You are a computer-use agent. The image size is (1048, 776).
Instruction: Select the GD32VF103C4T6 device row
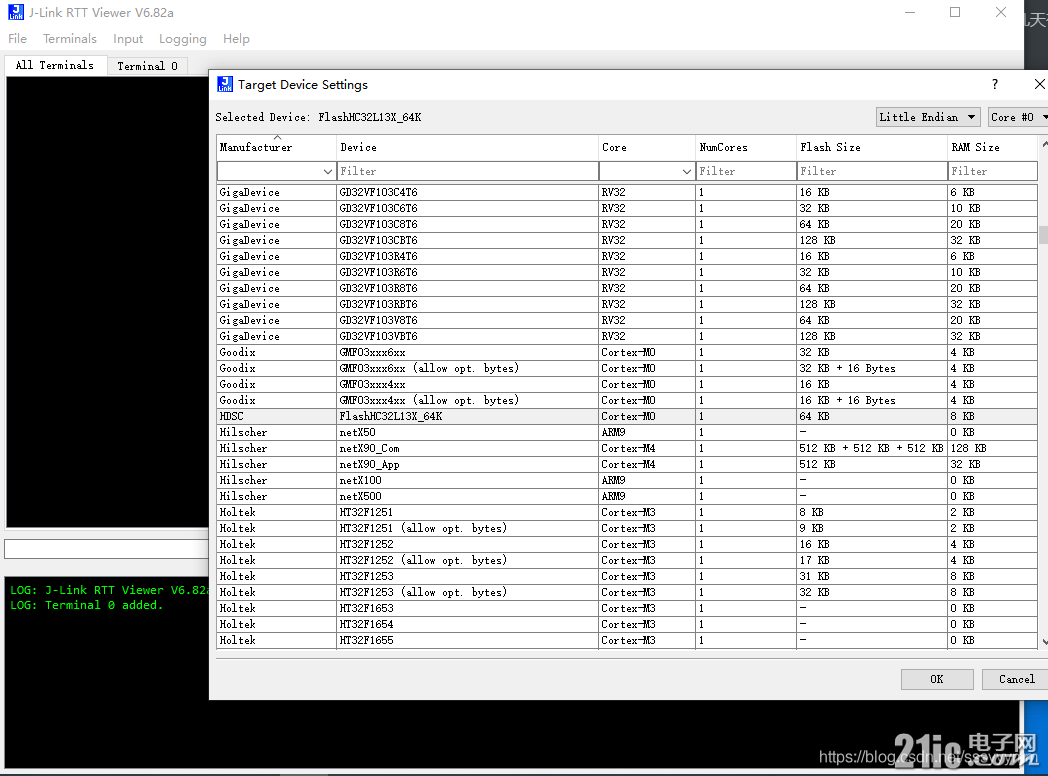627,192
